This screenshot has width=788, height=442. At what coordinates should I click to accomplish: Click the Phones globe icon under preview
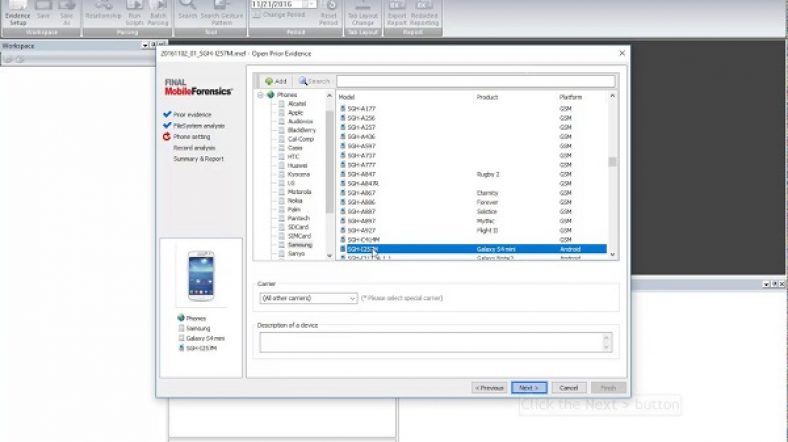(181, 318)
